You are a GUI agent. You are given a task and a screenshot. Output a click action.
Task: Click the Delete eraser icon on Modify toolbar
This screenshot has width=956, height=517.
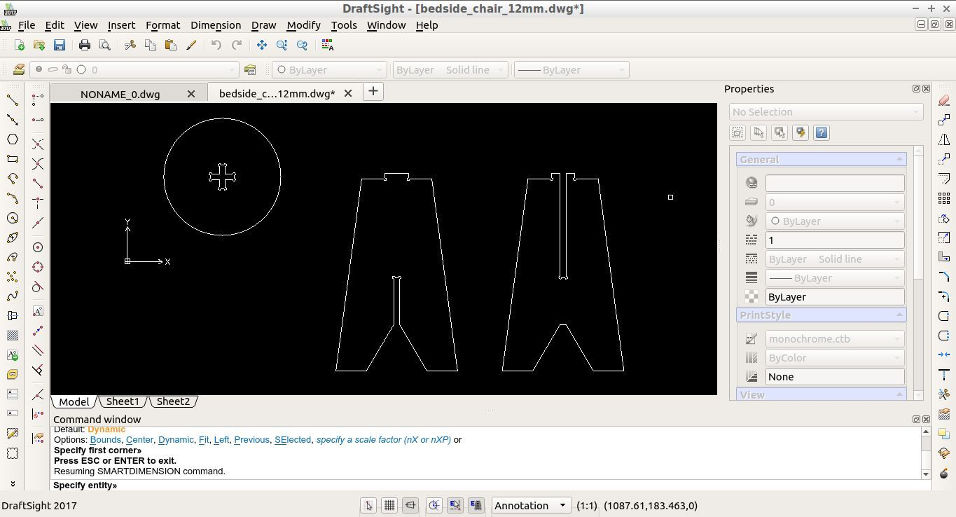pyautogui.click(x=944, y=100)
